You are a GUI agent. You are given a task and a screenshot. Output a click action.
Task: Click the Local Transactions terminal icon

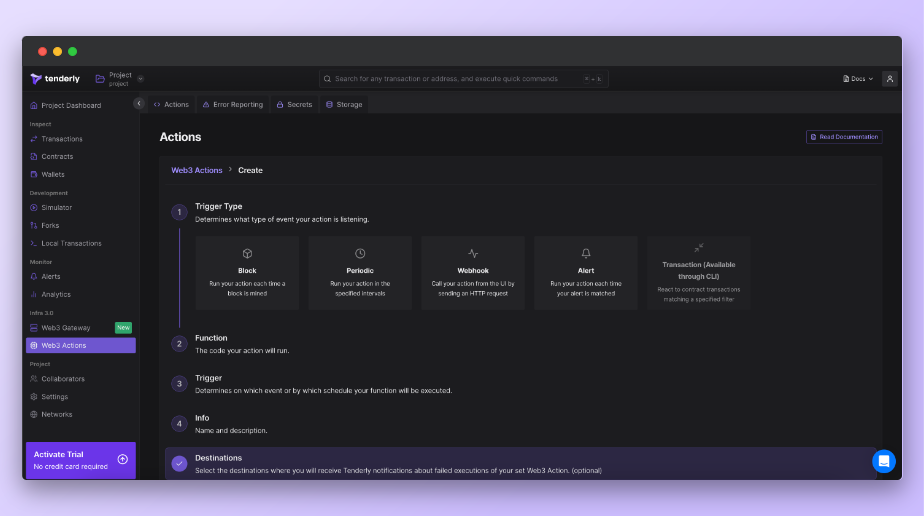click(x=34, y=243)
